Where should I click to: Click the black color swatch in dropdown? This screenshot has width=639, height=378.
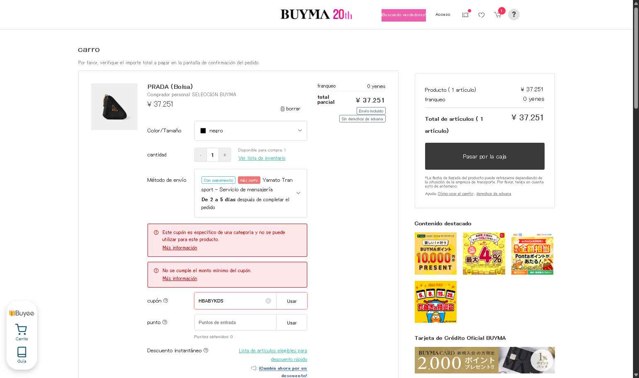pos(203,131)
